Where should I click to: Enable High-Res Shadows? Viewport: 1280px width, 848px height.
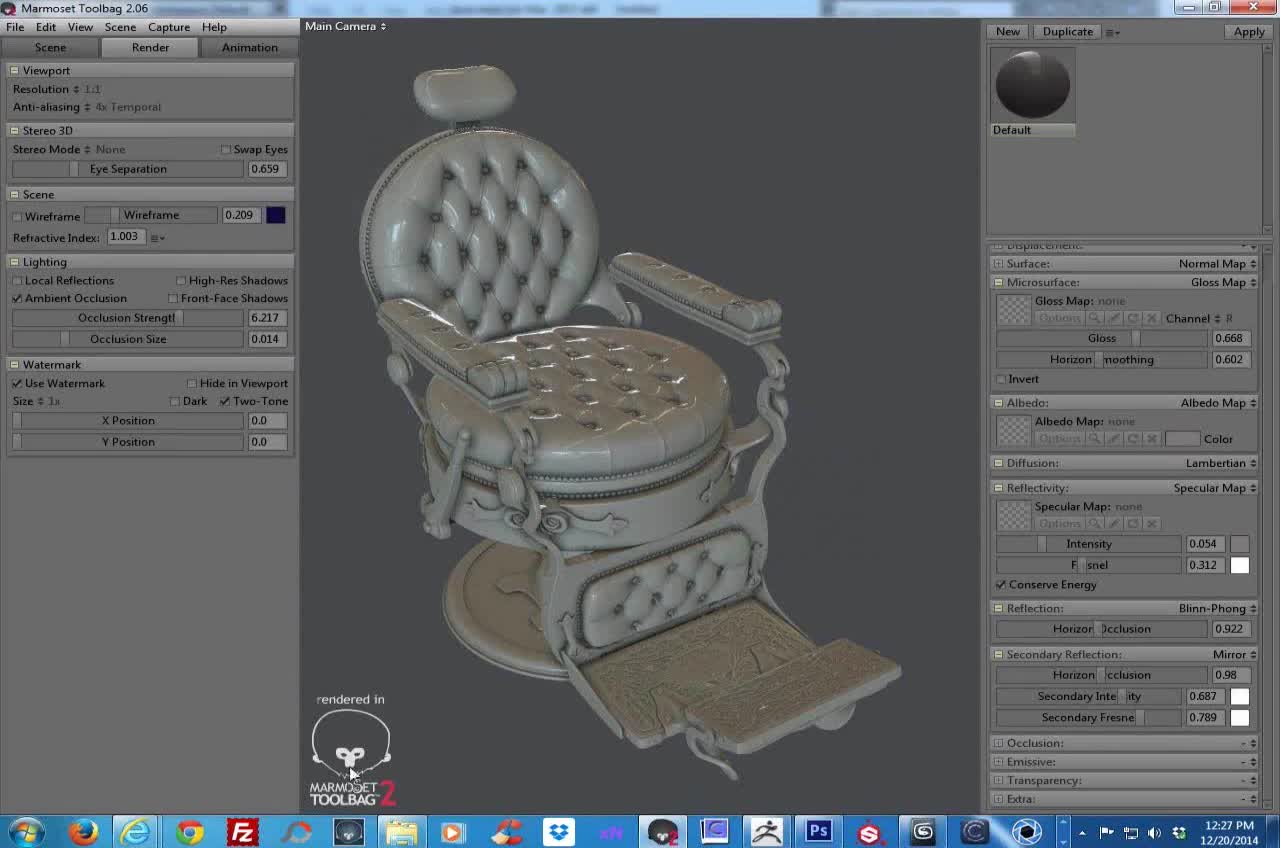point(181,281)
